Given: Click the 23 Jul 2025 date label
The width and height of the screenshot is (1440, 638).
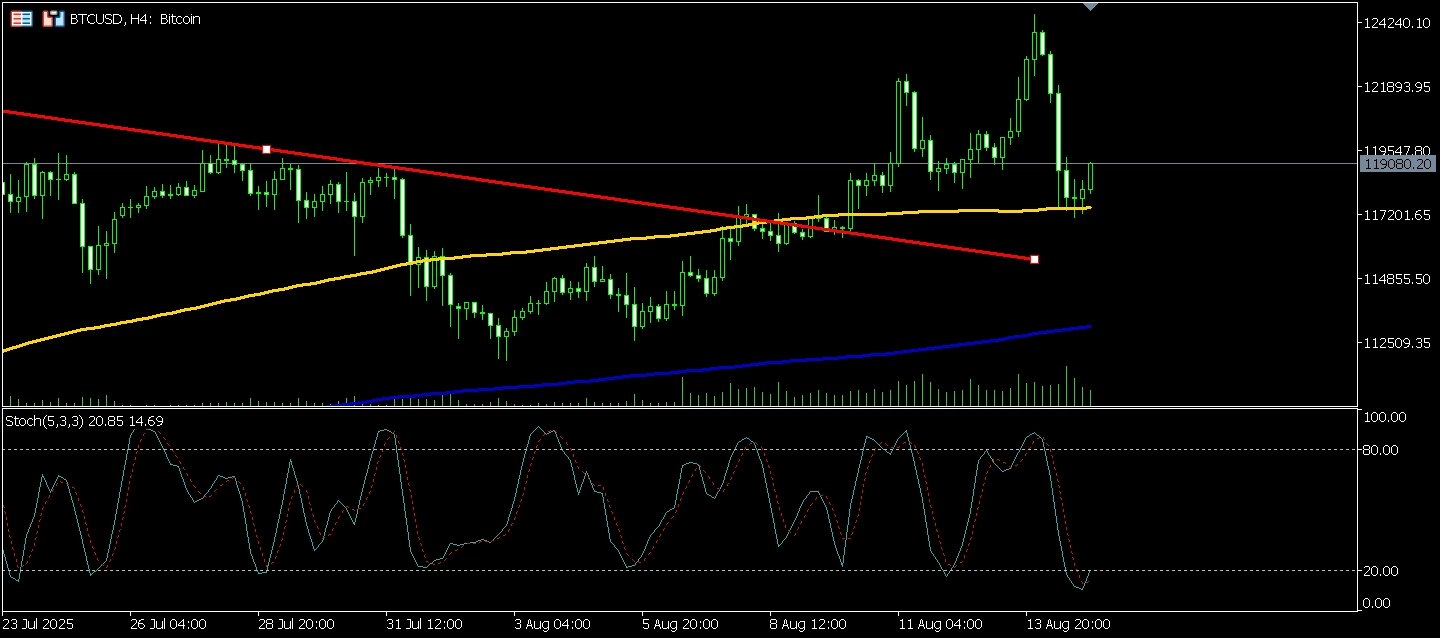Looking at the screenshot, I should pyautogui.click(x=38, y=624).
